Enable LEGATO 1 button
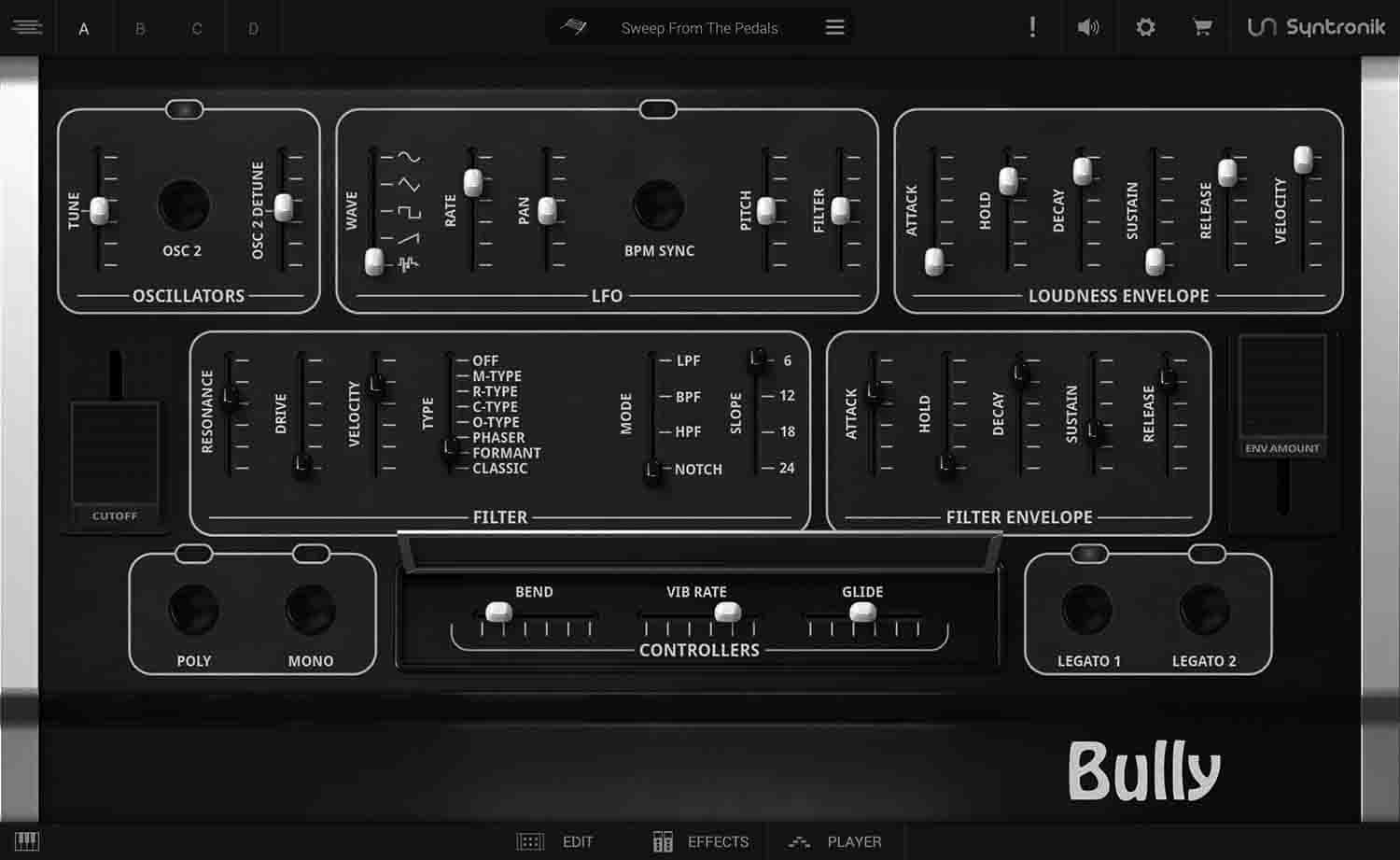Screen dimensions: 1400x860 click(1087, 610)
